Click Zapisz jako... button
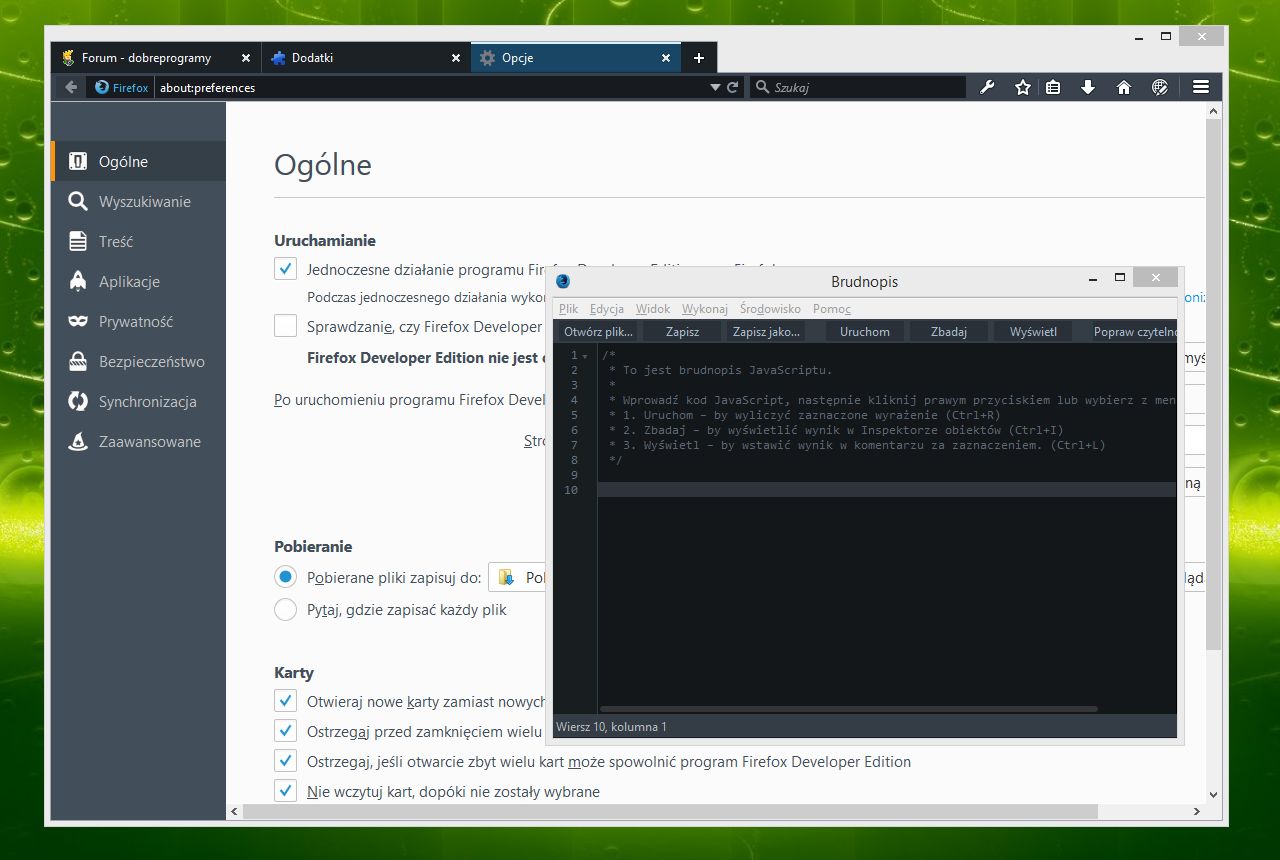 point(766,331)
